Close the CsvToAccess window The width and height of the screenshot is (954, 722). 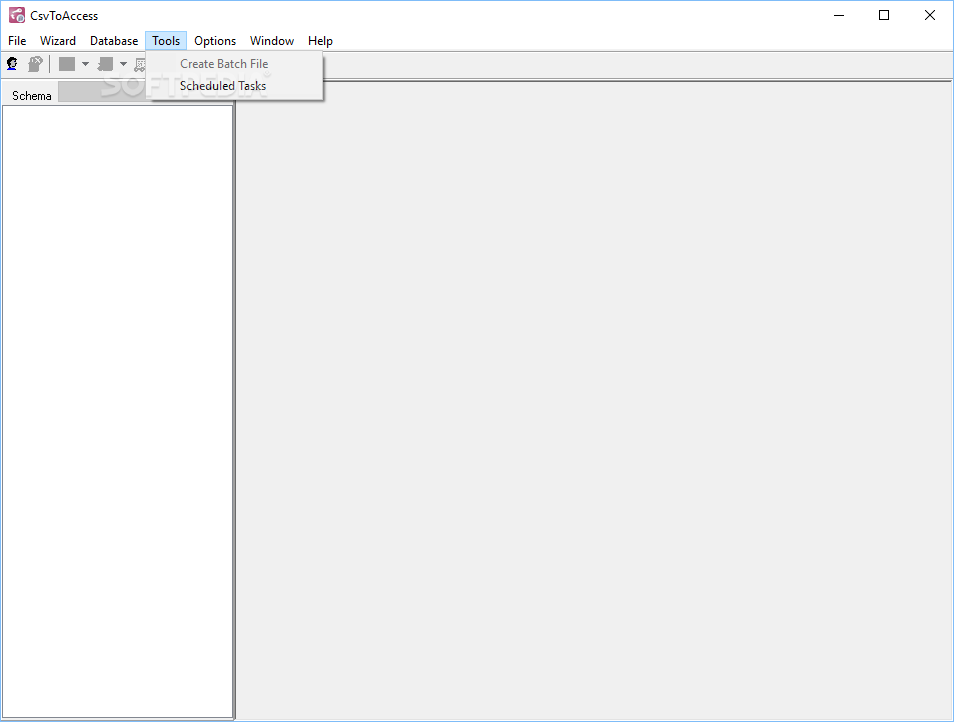click(x=930, y=15)
